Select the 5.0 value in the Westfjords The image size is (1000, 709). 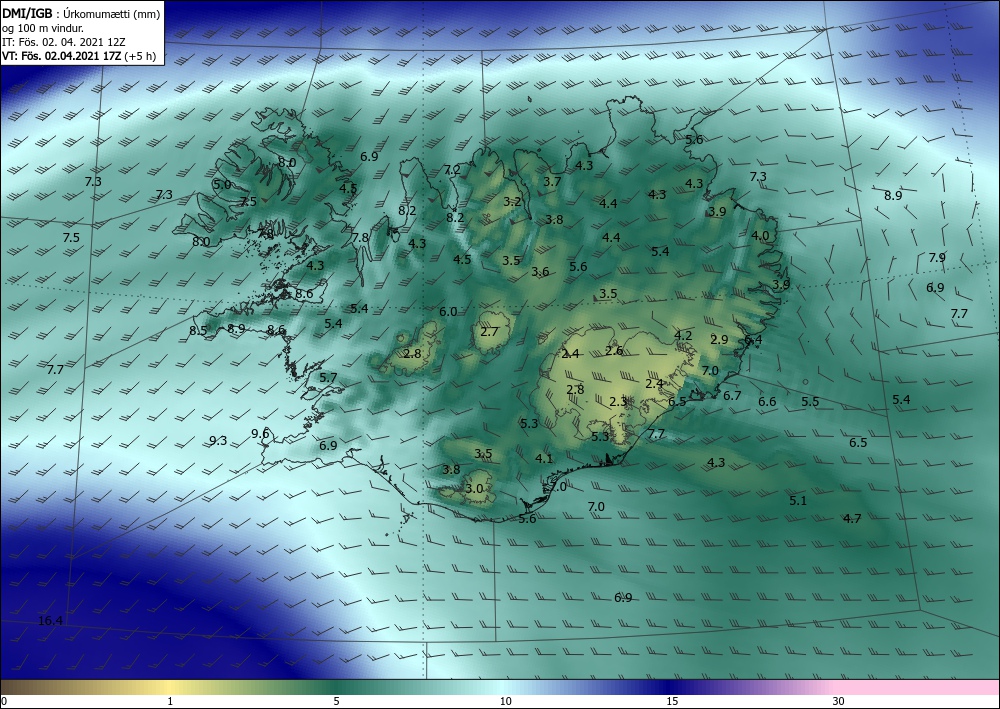[222, 184]
